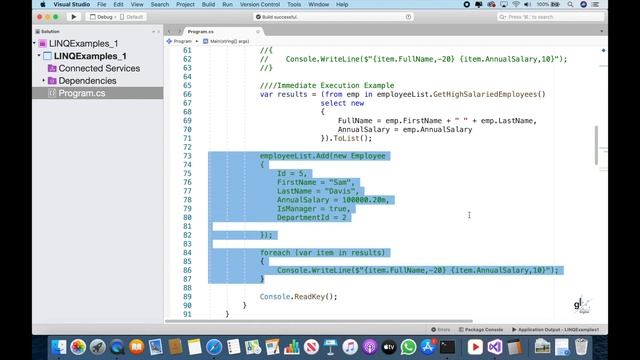640x360 pixels.
Task: Click line number 66 in the gutter
Action: pos(187,94)
